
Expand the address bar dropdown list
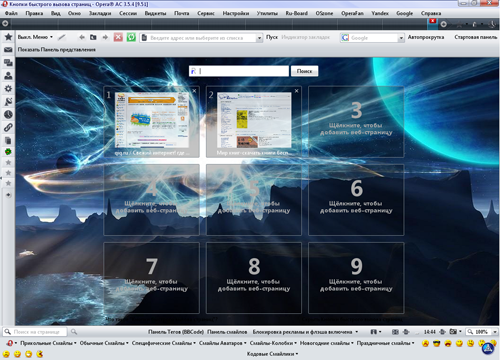pos(259,38)
